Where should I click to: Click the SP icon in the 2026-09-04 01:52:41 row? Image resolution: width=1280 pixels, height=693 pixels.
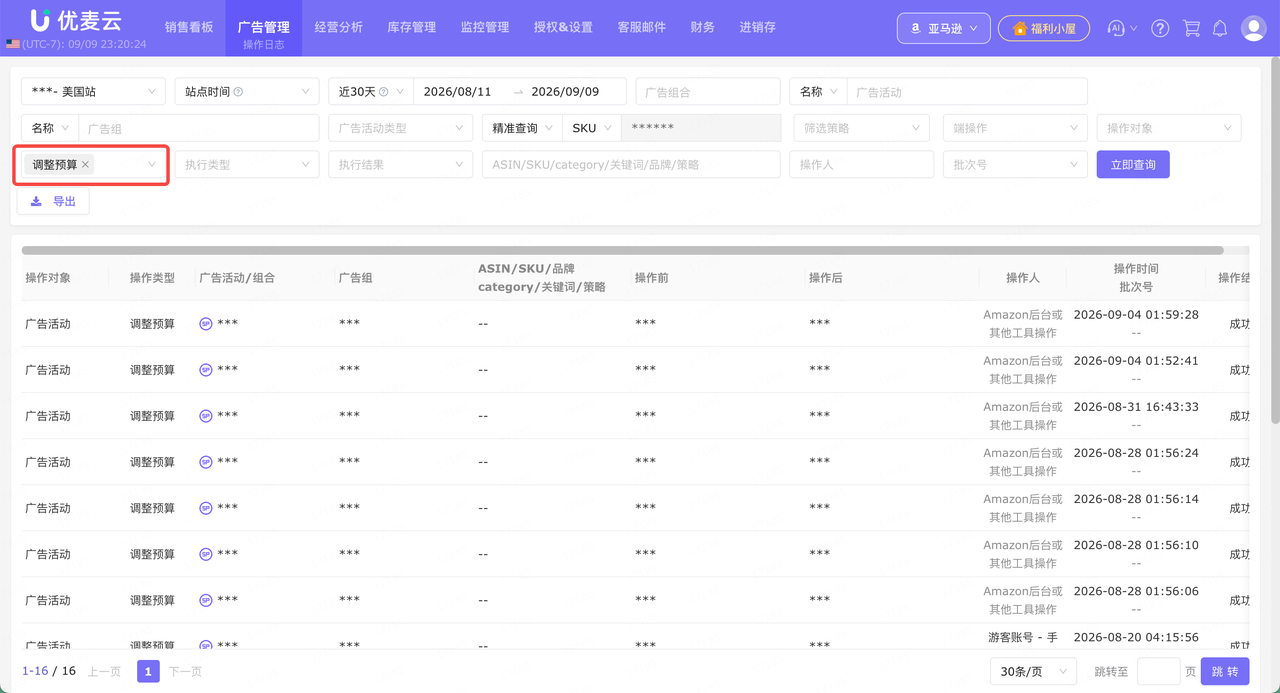click(206, 370)
